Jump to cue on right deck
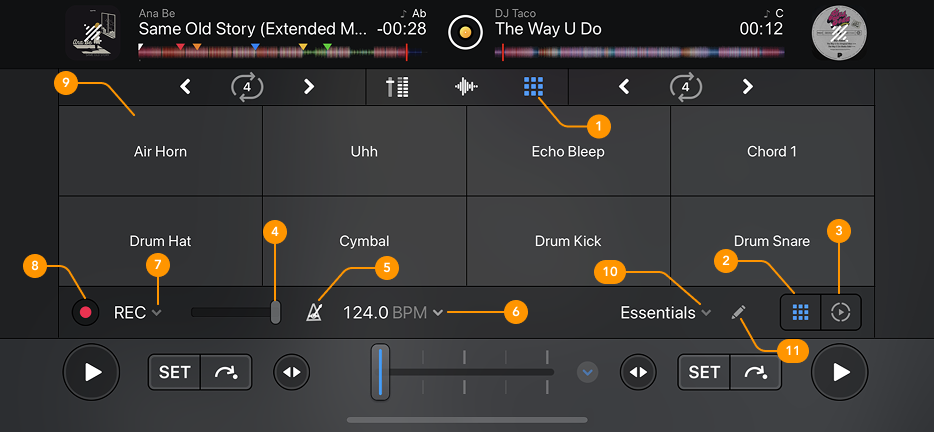 [x=756, y=372]
